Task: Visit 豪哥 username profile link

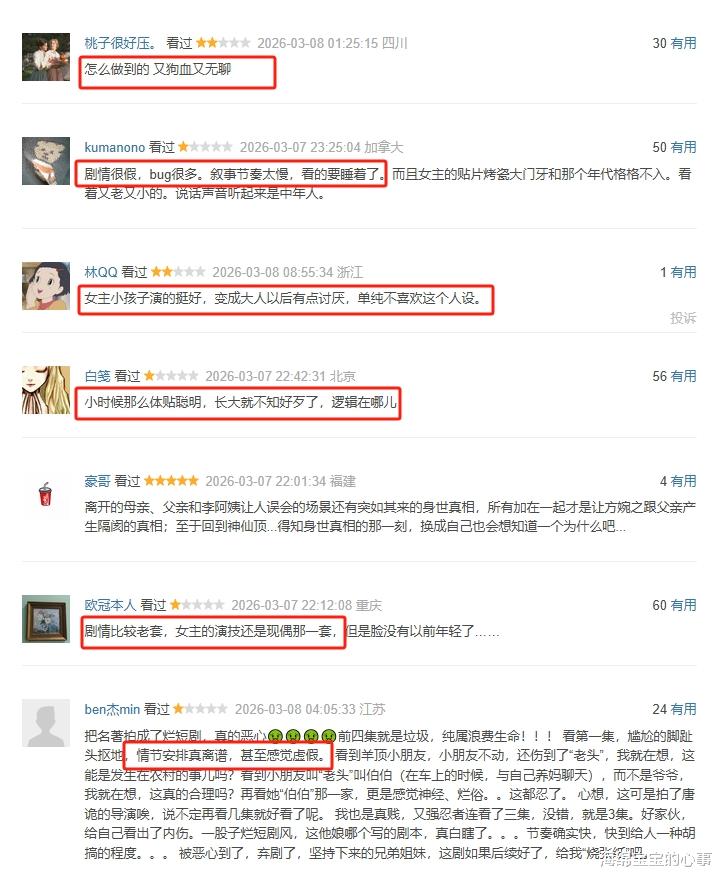Action: [97, 481]
